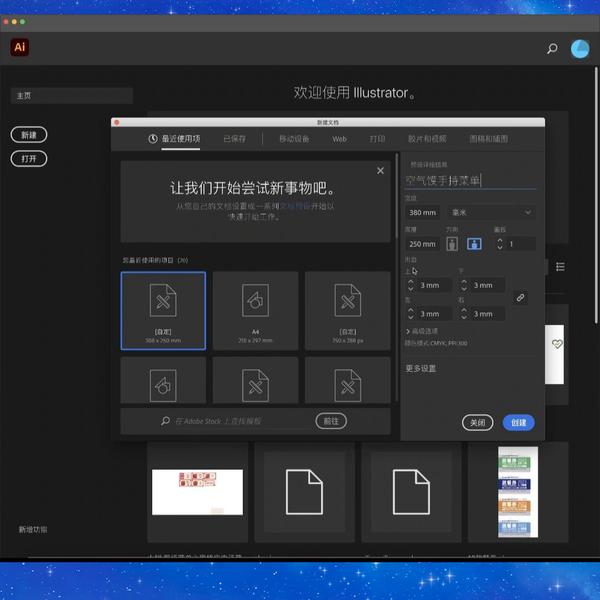This screenshot has width=600, height=600.
Task: Switch to the 胶片和视频 tab
Action: pyautogui.click(x=427, y=139)
